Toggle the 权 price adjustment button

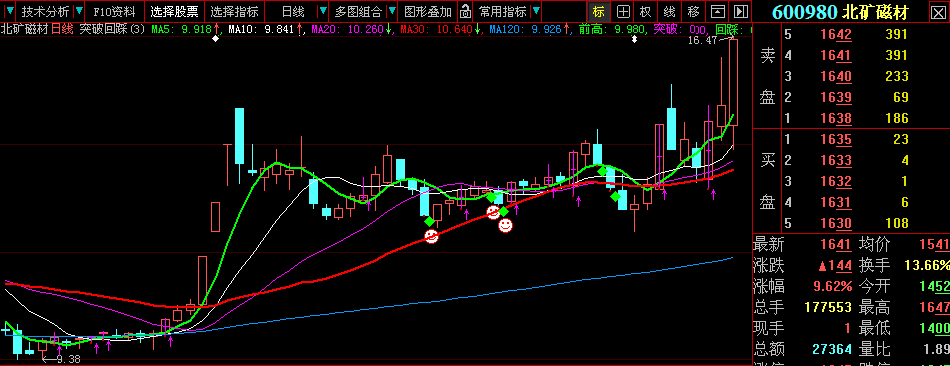coord(646,11)
